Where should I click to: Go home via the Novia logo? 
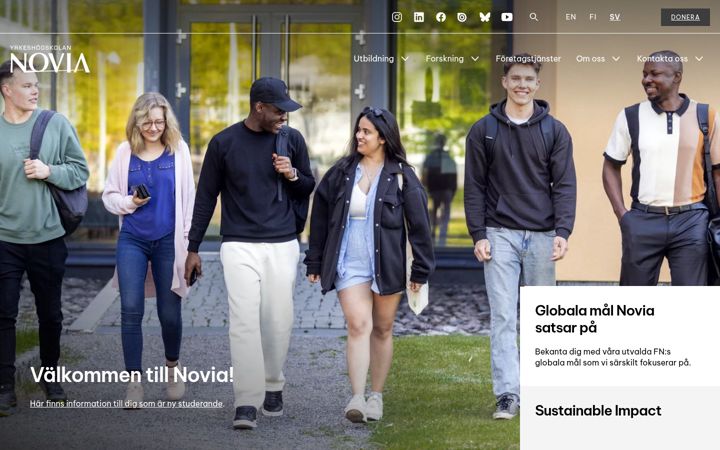(50, 59)
